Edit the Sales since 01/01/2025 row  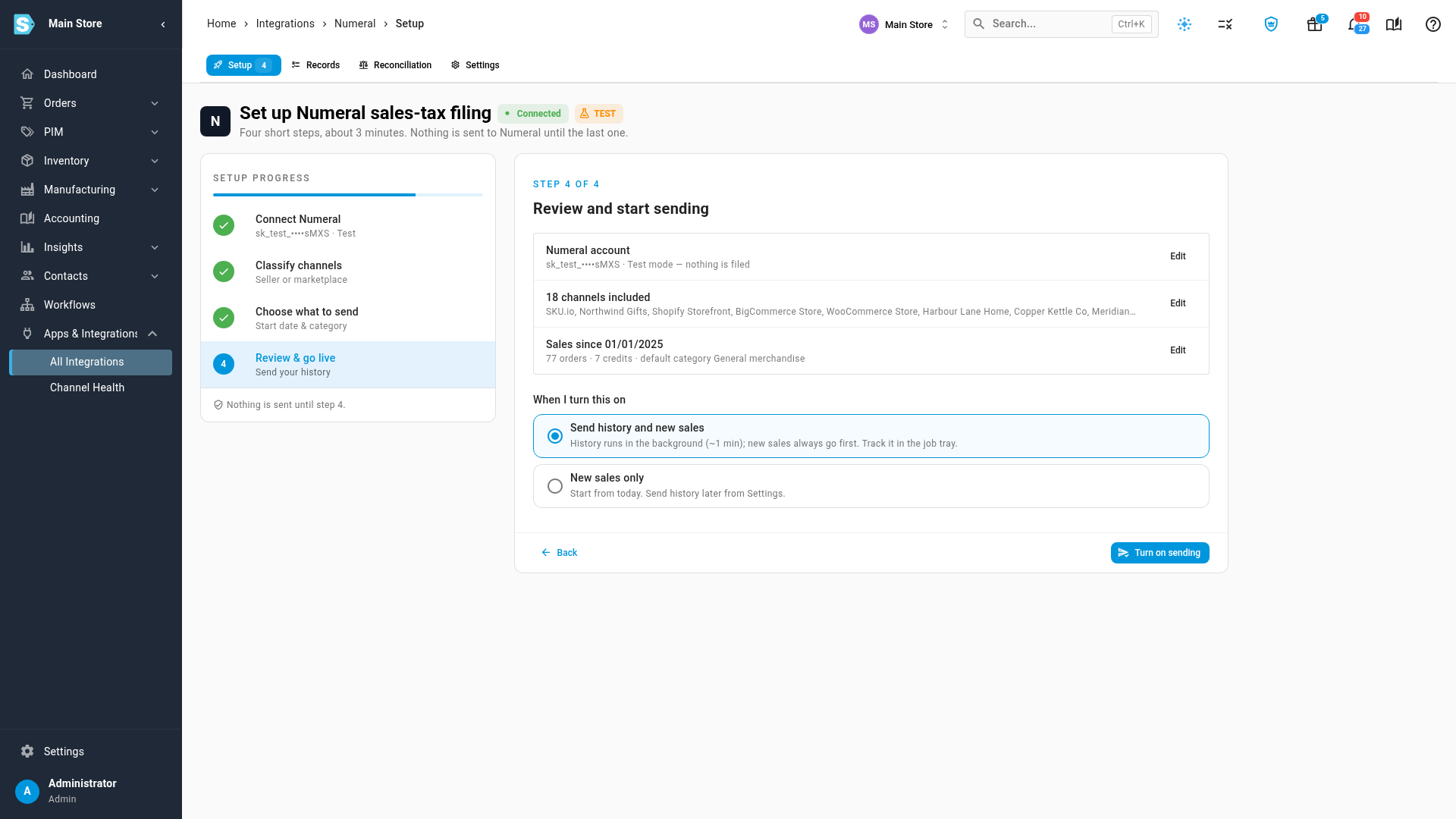pyautogui.click(x=1178, y=350)
